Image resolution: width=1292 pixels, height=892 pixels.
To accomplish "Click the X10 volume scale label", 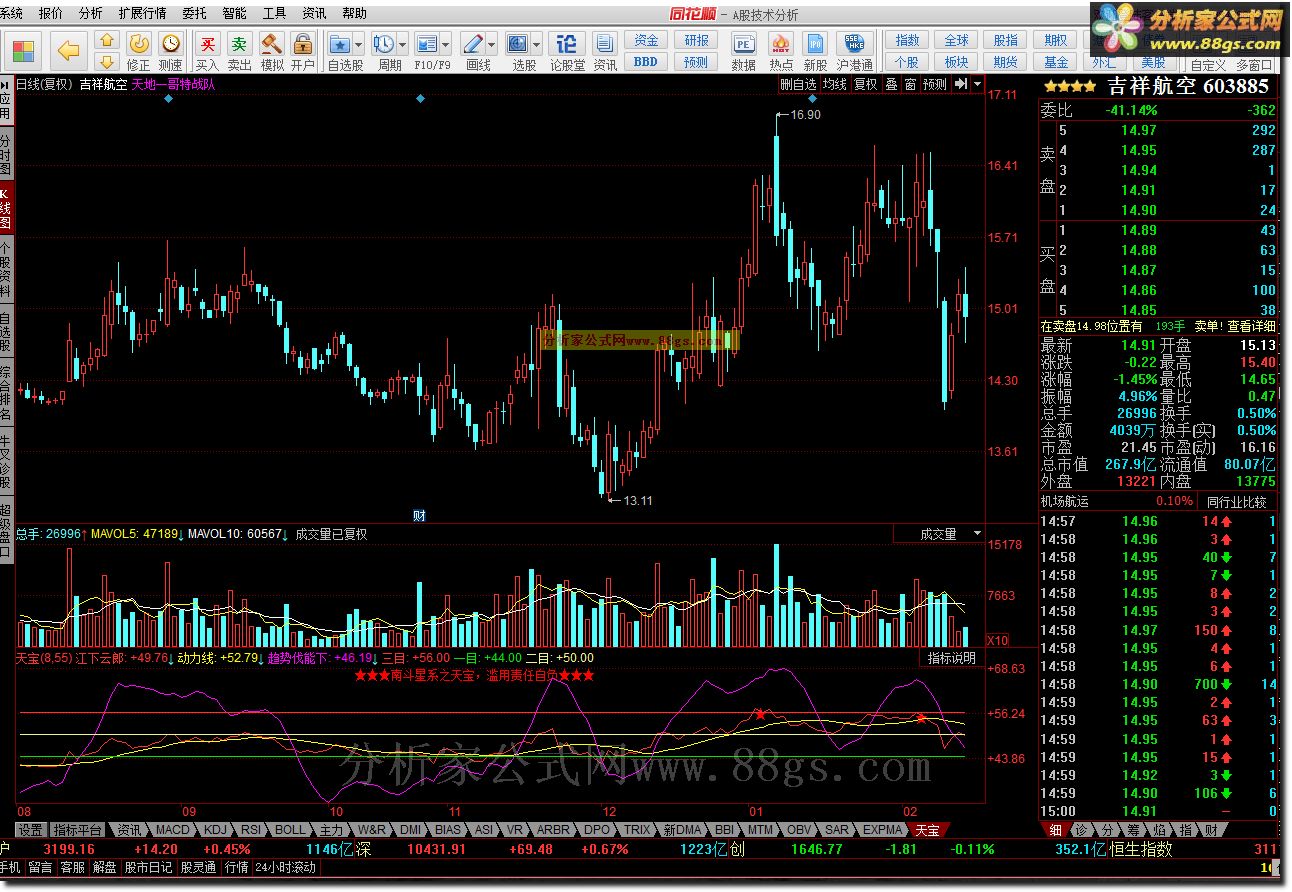I will pyautogui.click(x=997, y=640).
